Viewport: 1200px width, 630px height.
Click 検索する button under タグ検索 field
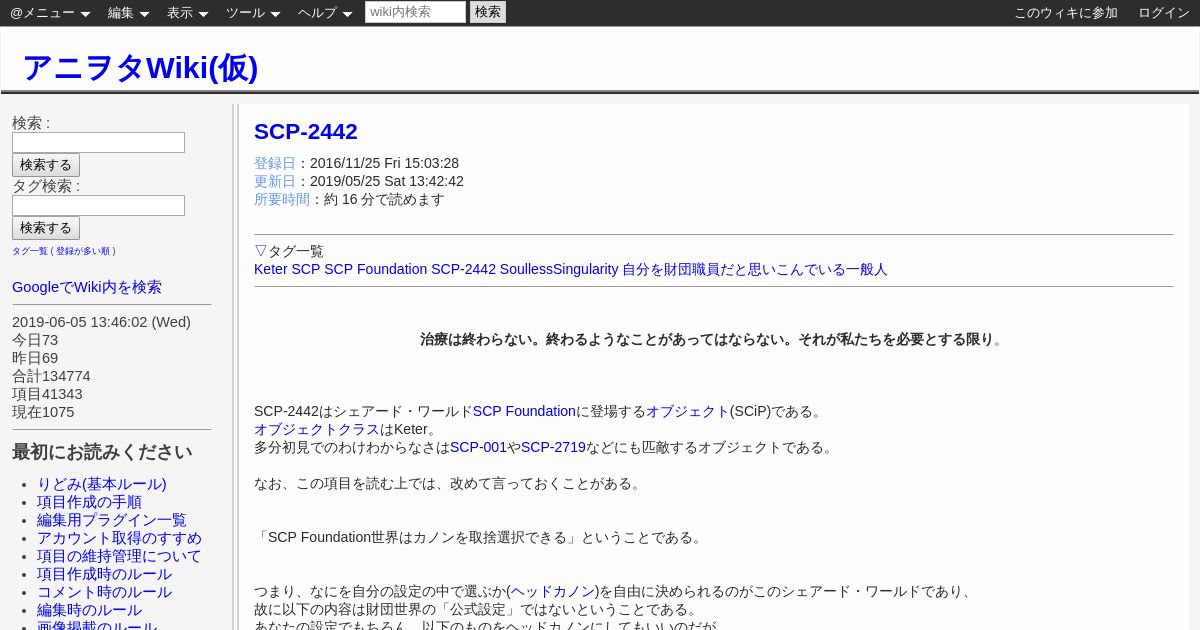pos(46,228)
